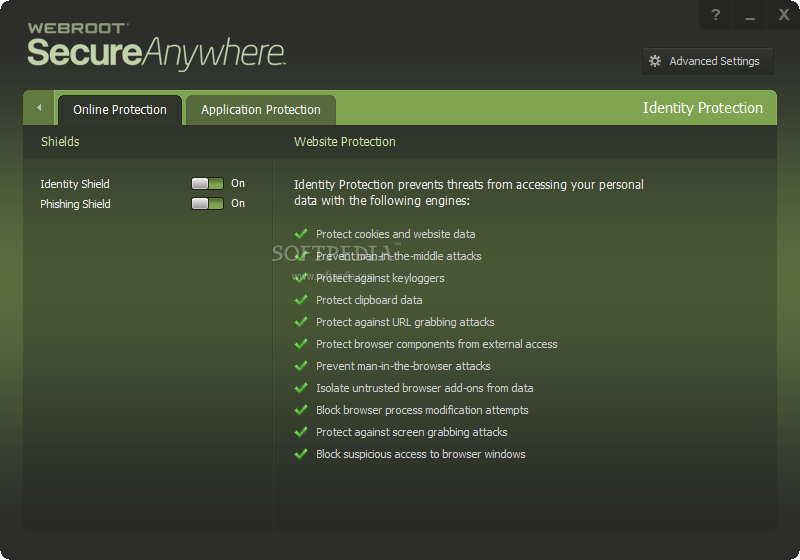The width and height of the screenshot is (800, 560).
Task: Click the Phishing Shield label
Action: point(76,204)
